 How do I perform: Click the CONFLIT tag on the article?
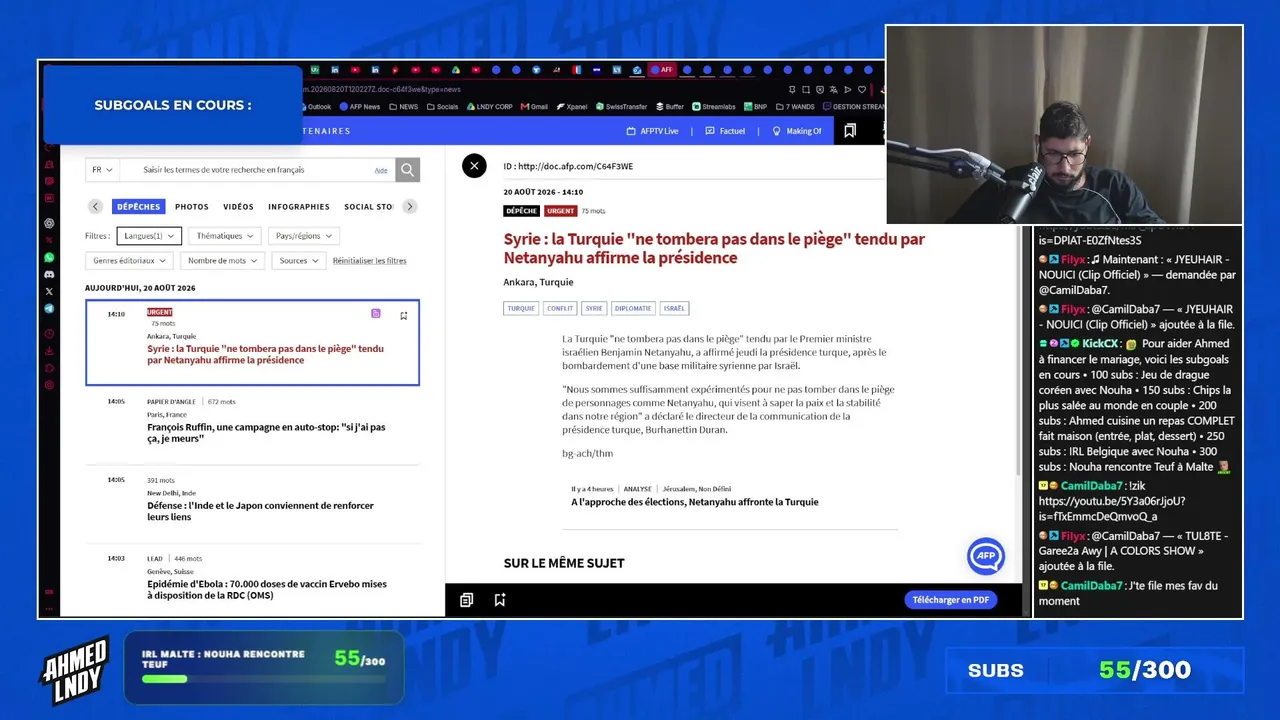click(x=560, y=308)
